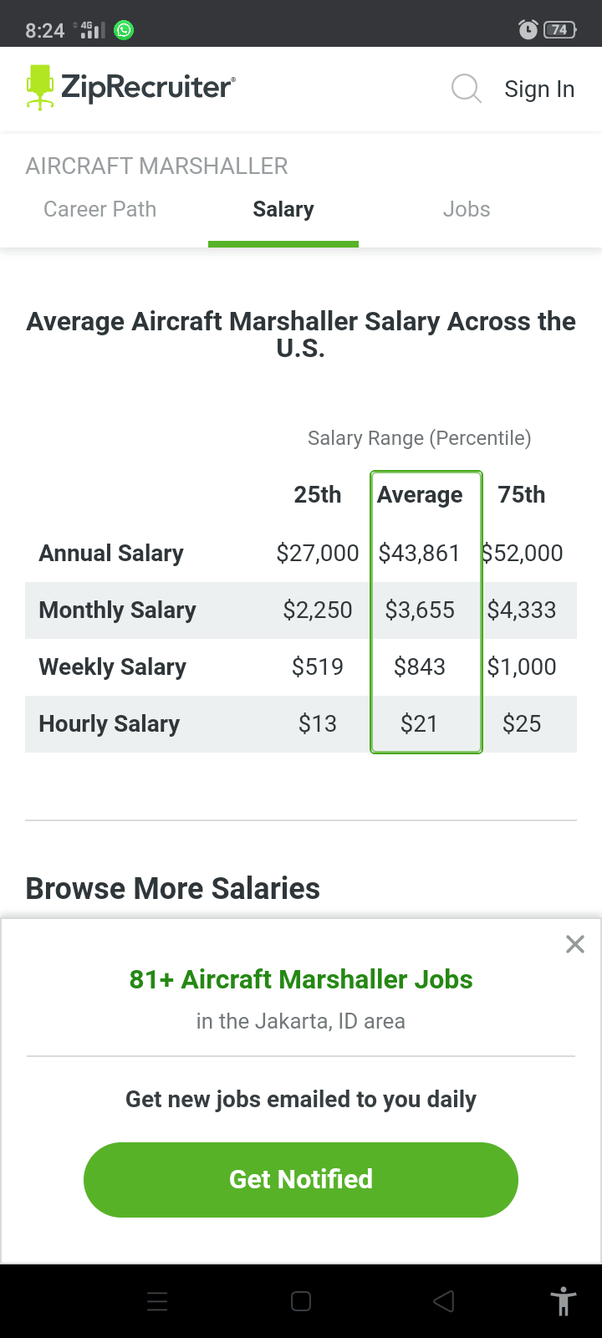Tap the Browse More Salaries heading
Image resolution: width=602 pixels, height=1338 pixels.
tap(173, 888)
